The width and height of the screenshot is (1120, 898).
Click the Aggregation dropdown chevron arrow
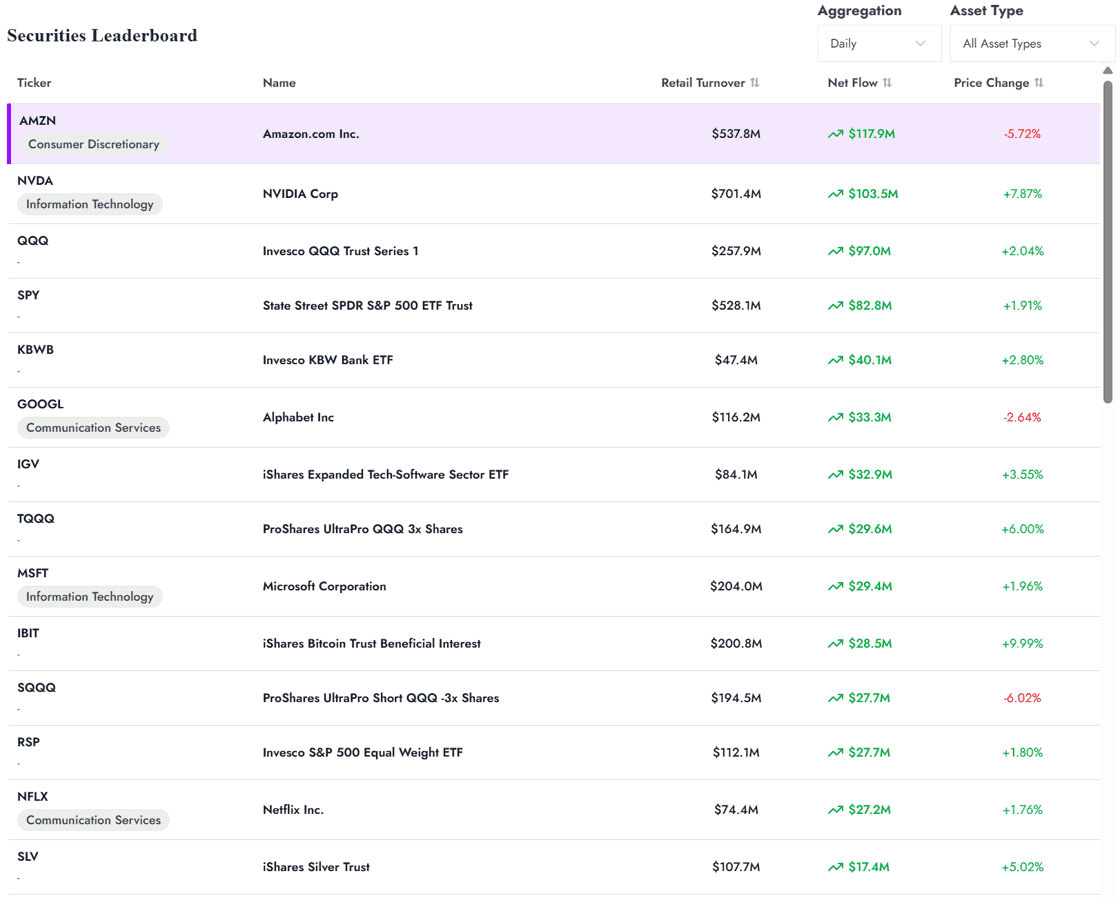(x=920, y=44)
